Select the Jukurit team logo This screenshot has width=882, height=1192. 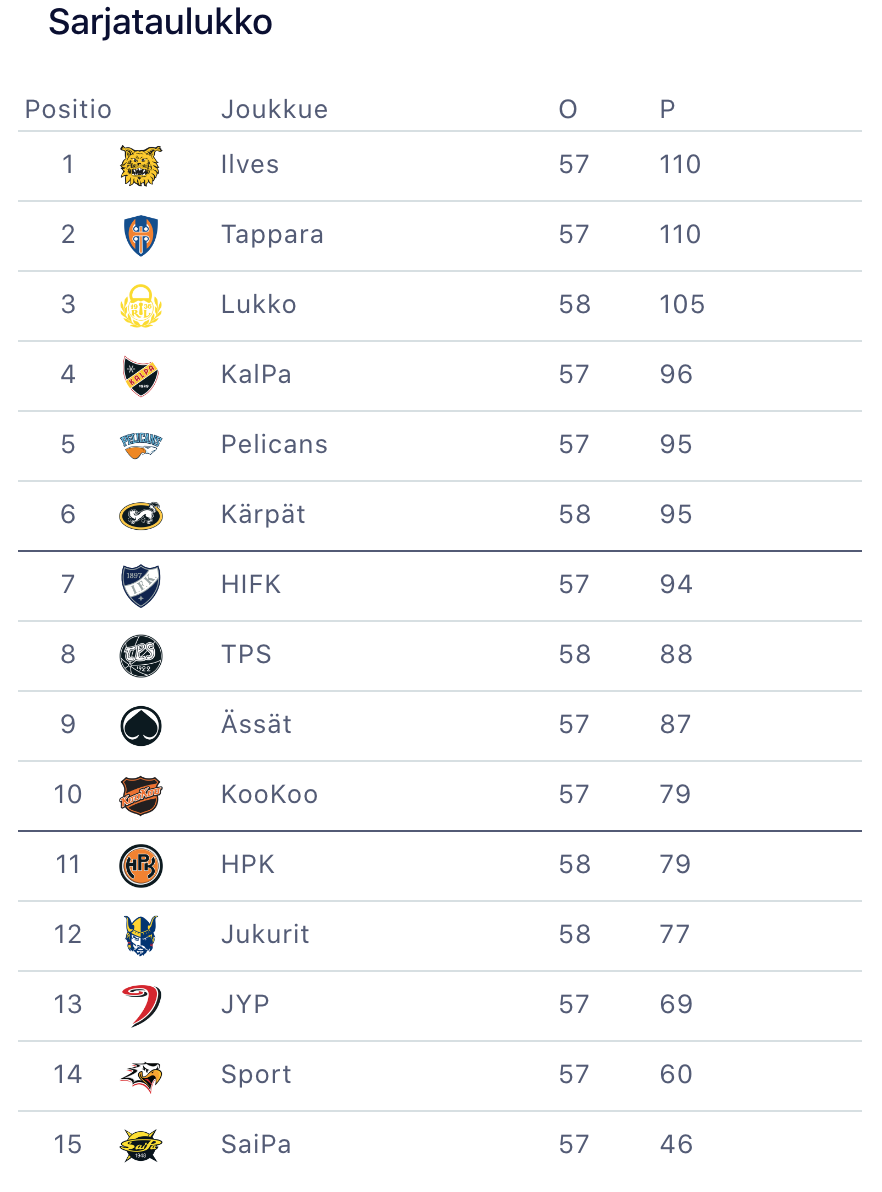coord(140,935)
